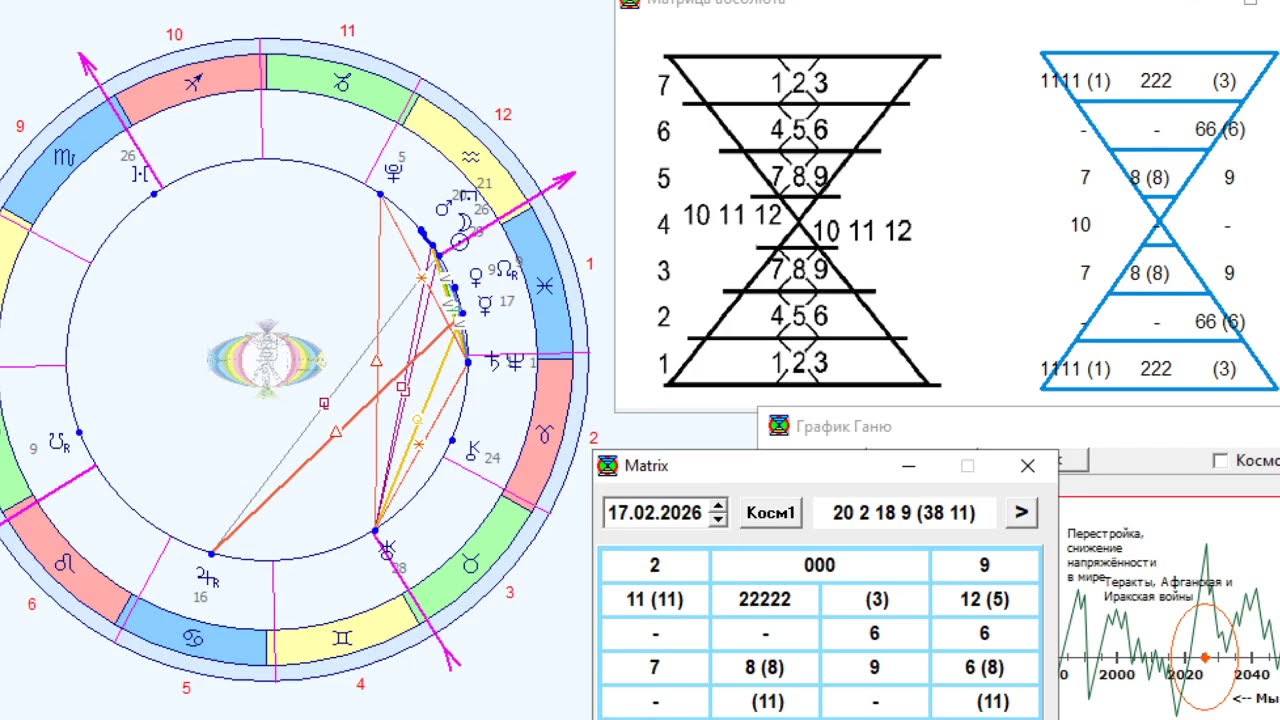This screenshot has width=1280, height=720.
Task: Select the 8 (8) cell in the Matrix window table
Action: coord(765,667)
